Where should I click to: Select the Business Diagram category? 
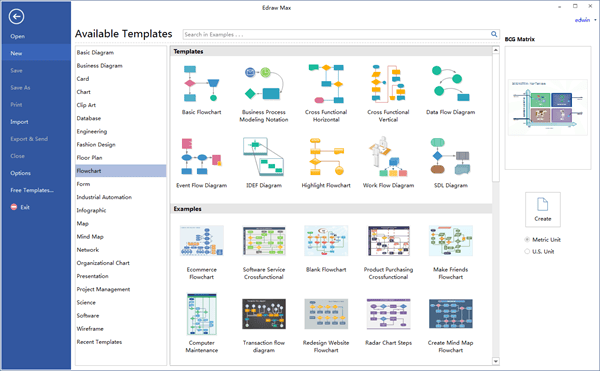[121, 65]
